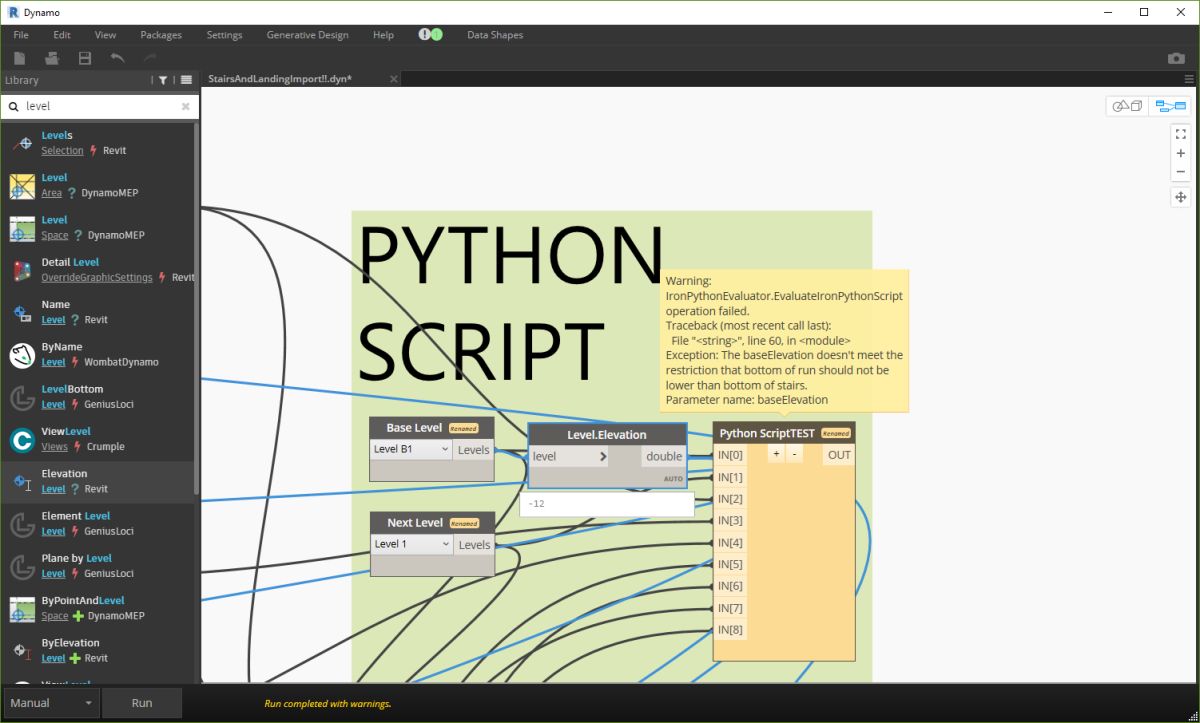Click the Redo arrow icon
Screen dimensions: 1200x723
tap(150, 59)
